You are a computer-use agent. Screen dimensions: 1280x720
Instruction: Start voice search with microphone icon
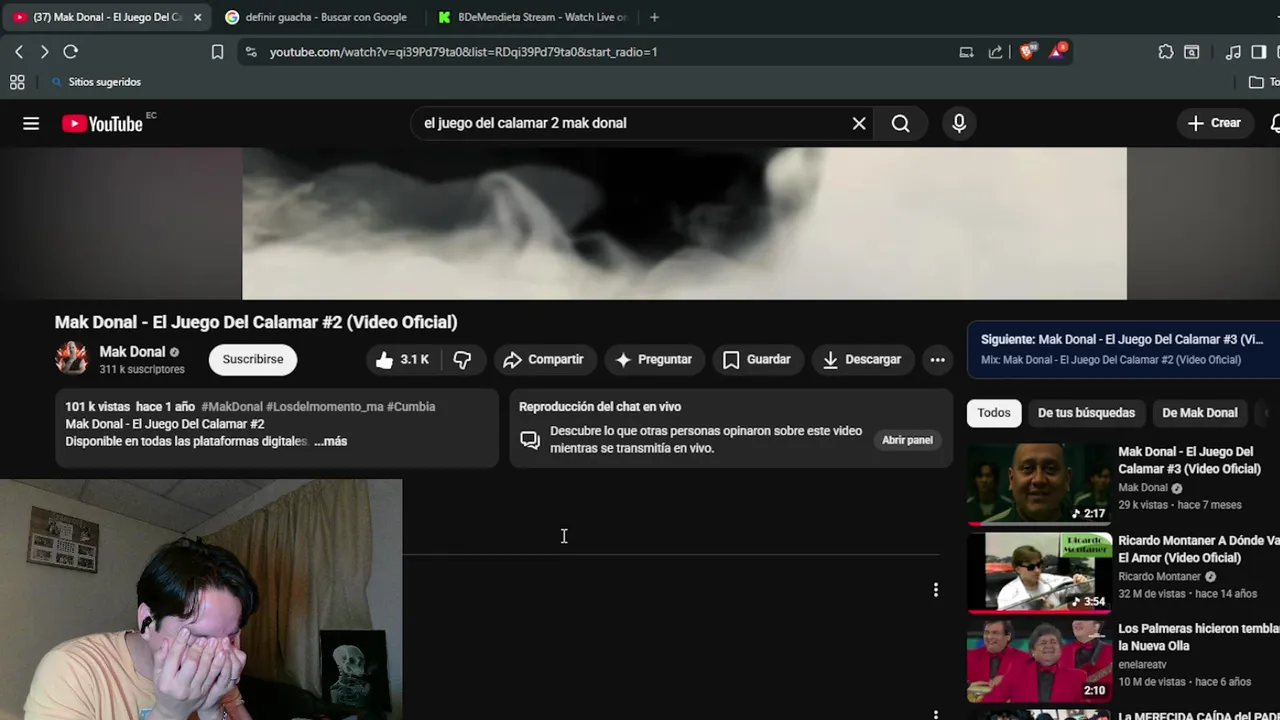pos(959,123)
